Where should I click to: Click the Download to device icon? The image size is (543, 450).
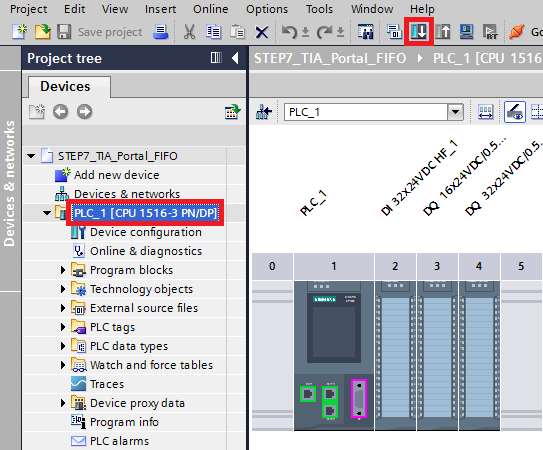(419, 32)
